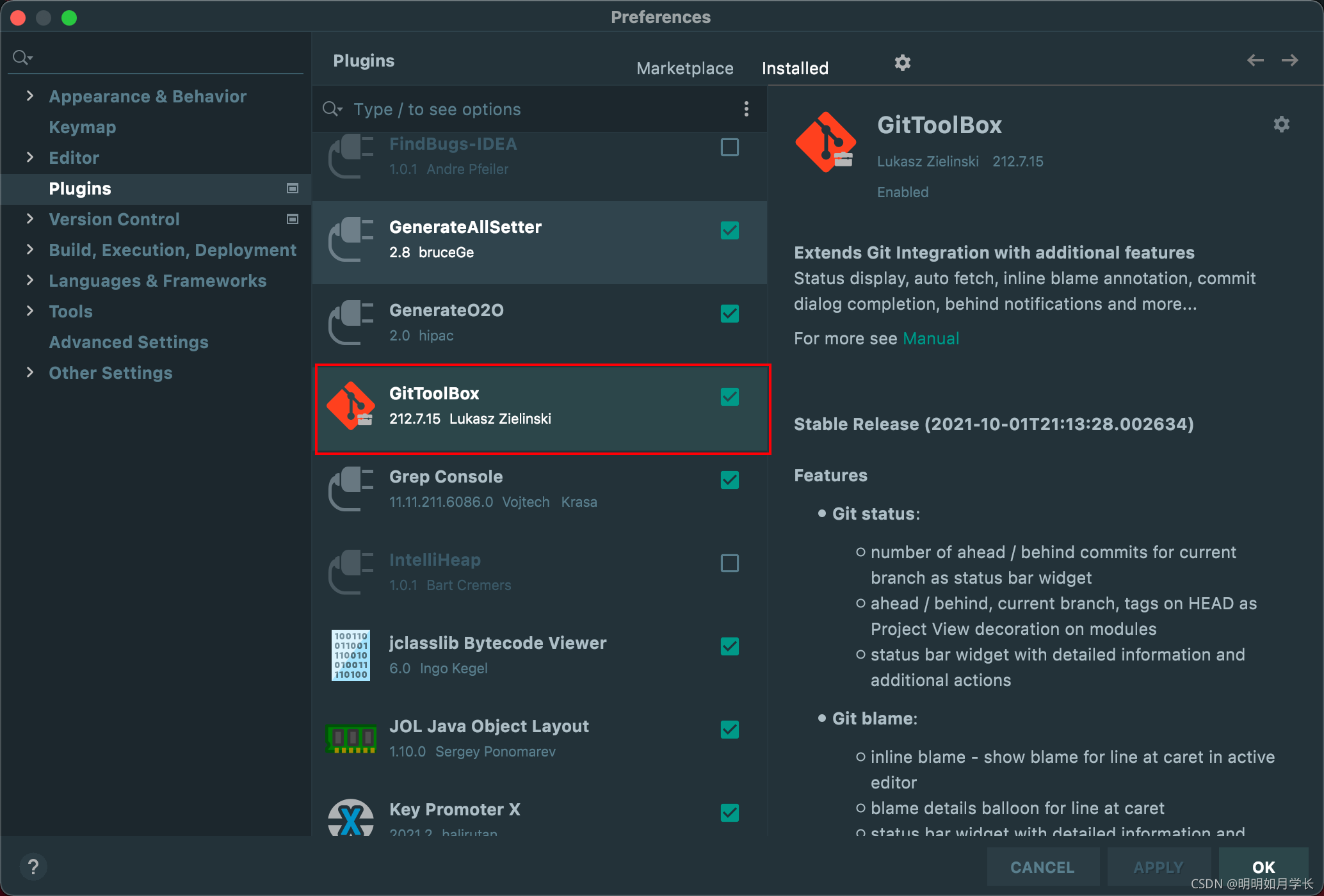Disable the Grep Console plugin
The image size is (1324, 896).
pos(730,480)
